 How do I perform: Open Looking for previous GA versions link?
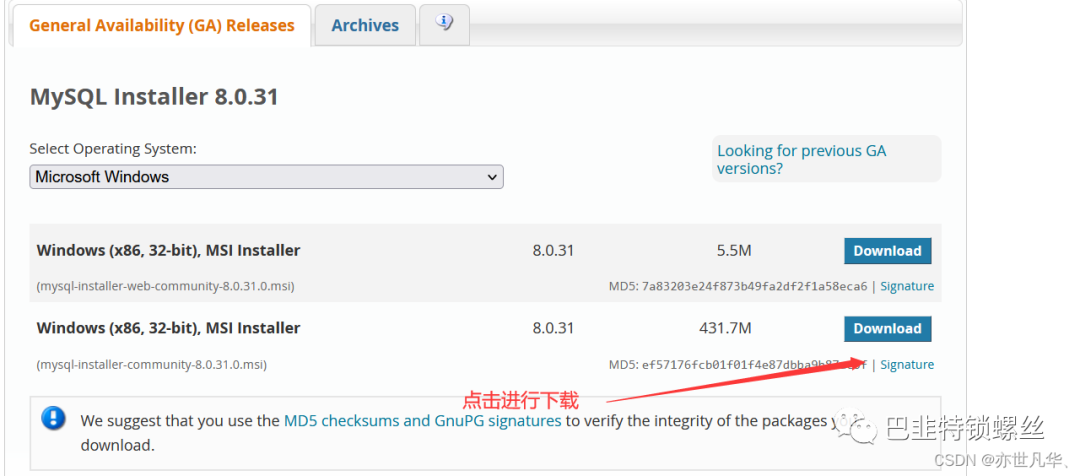pyautogui.click(x=802, y=159)
